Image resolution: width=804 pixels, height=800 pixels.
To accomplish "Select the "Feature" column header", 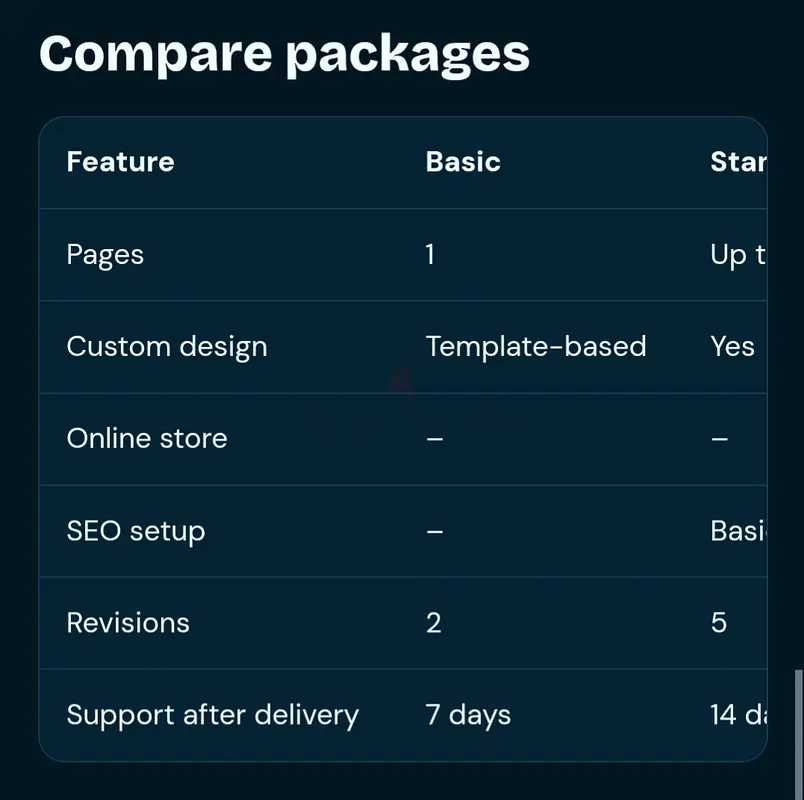I will (120, 162).
